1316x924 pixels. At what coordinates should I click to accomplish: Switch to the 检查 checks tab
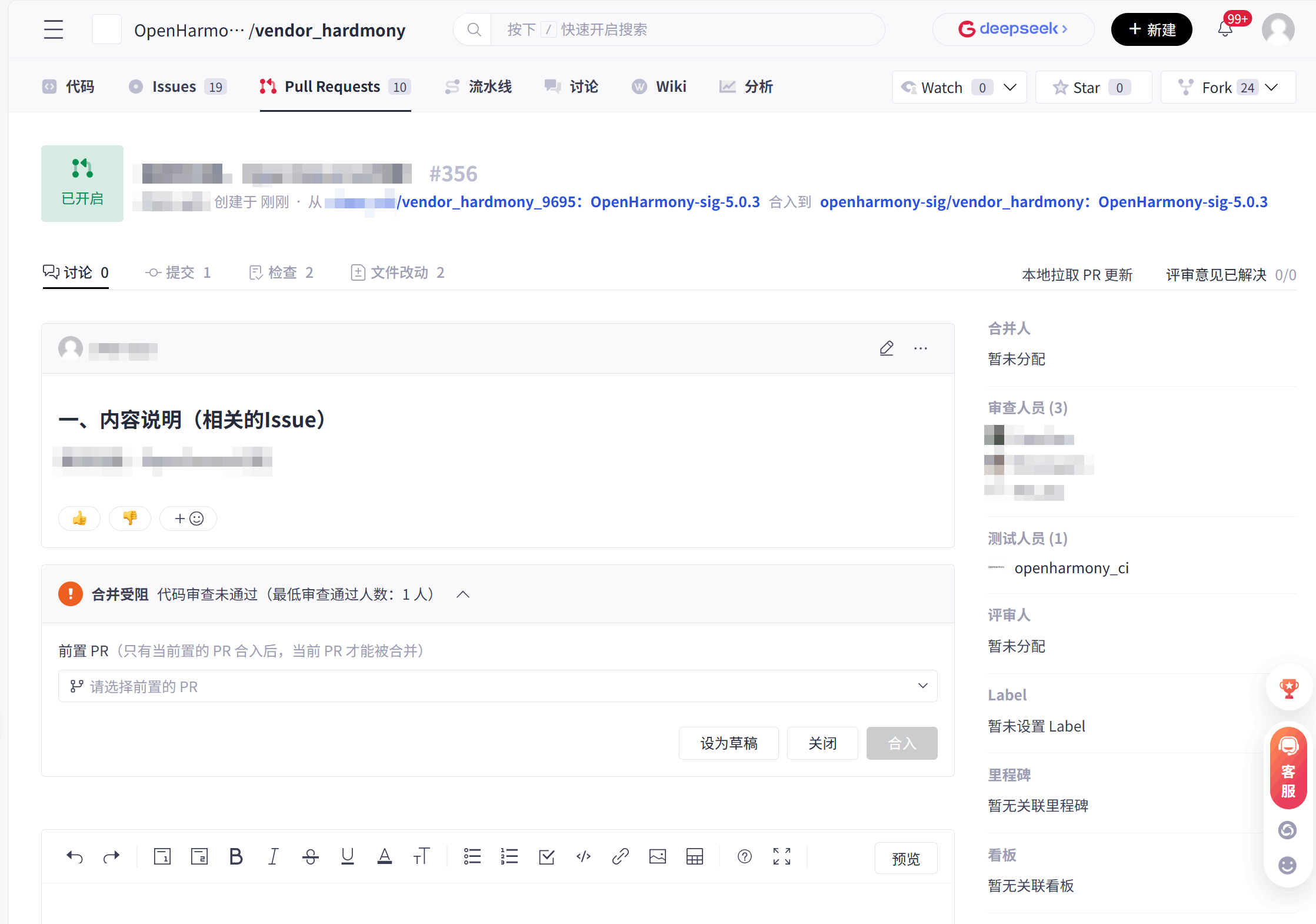click(281, 272)
